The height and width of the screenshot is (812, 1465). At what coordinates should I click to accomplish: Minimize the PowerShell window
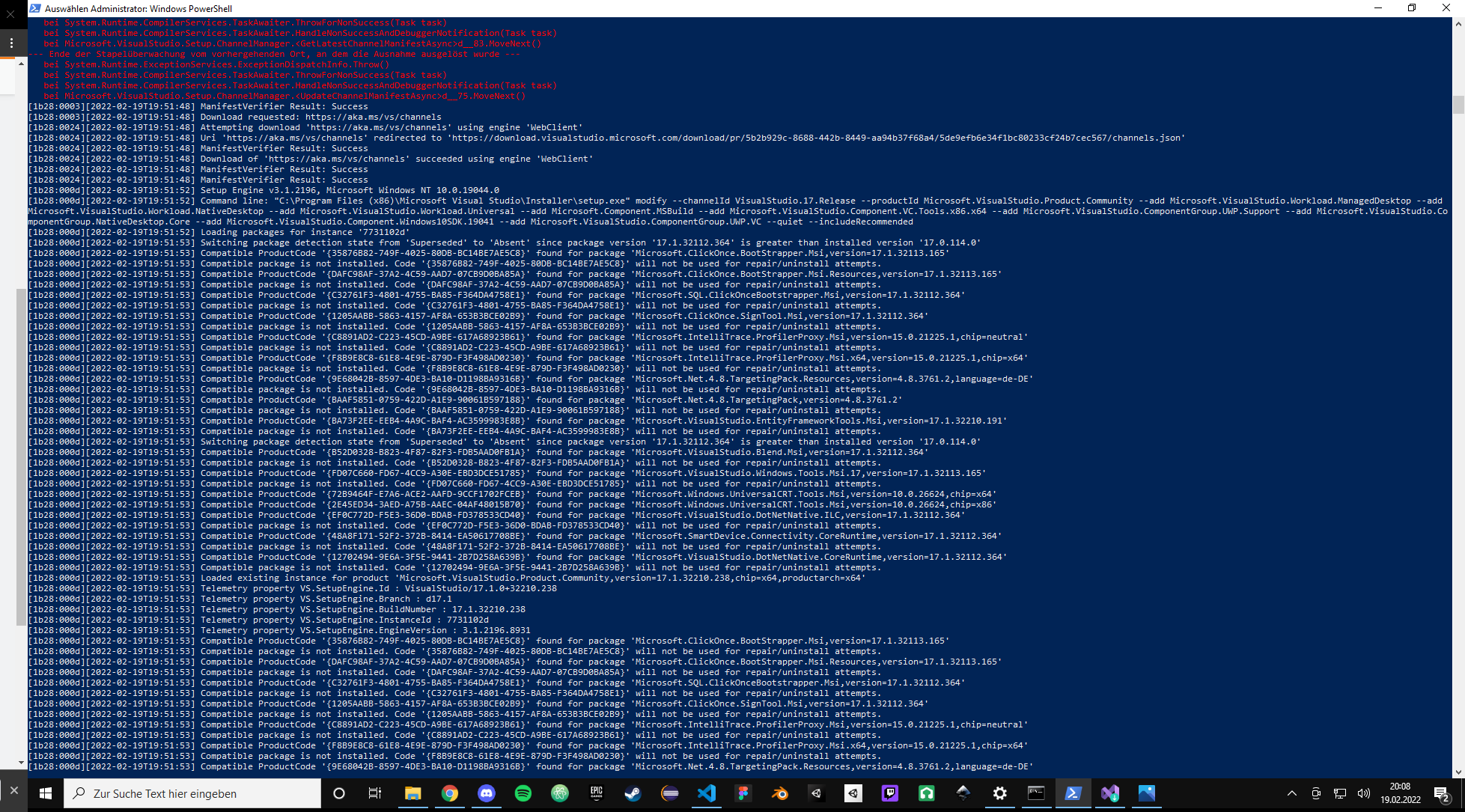tap(1377, 8)
